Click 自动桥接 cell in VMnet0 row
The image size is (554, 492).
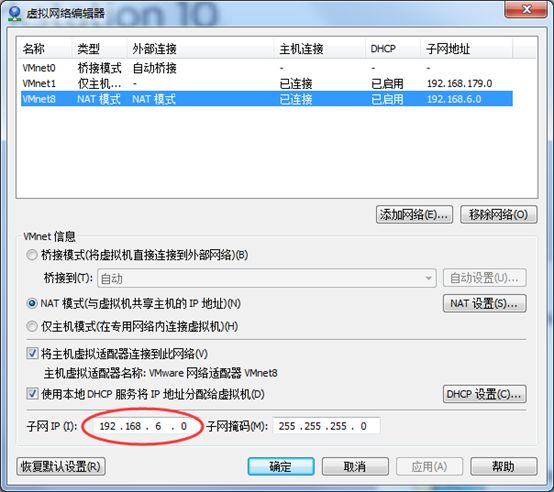(154, 68)
